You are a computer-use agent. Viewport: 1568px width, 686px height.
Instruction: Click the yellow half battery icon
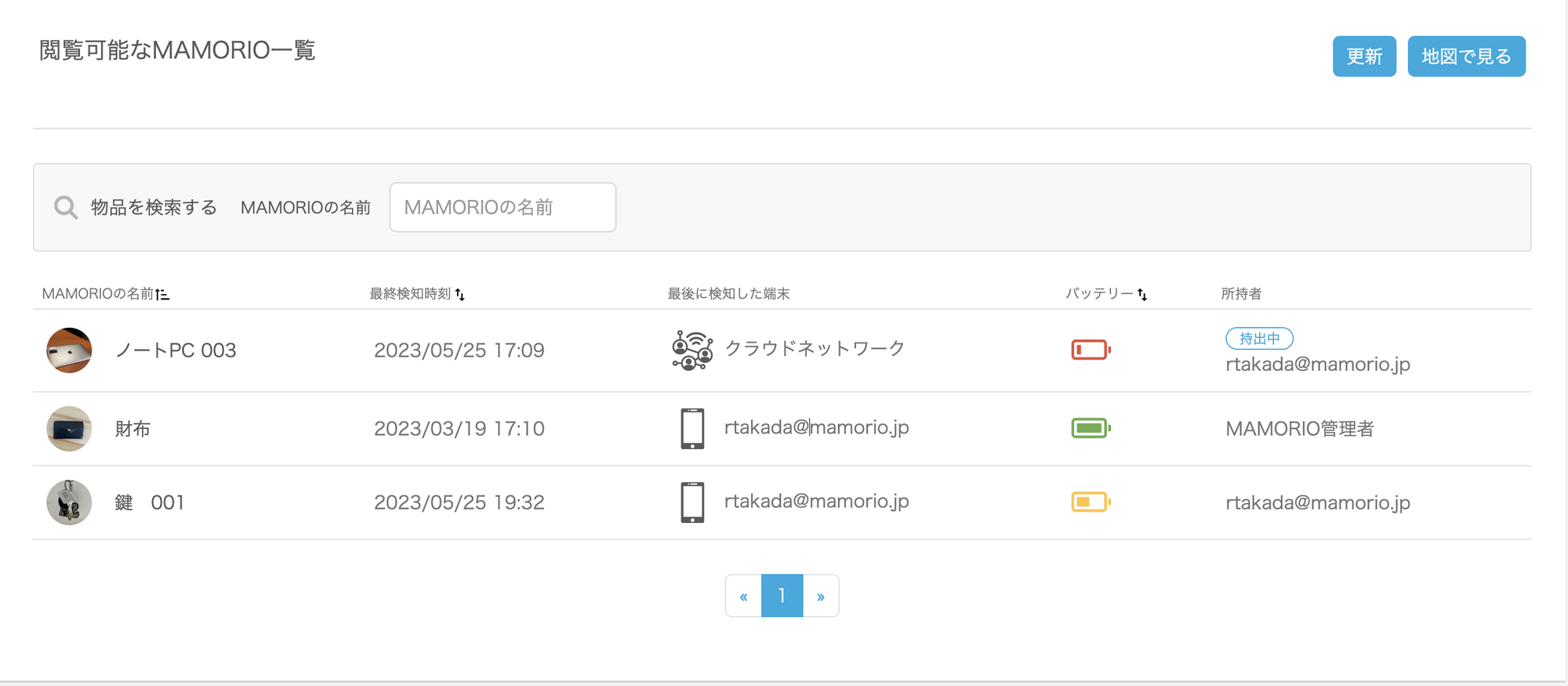point(1091,502)
